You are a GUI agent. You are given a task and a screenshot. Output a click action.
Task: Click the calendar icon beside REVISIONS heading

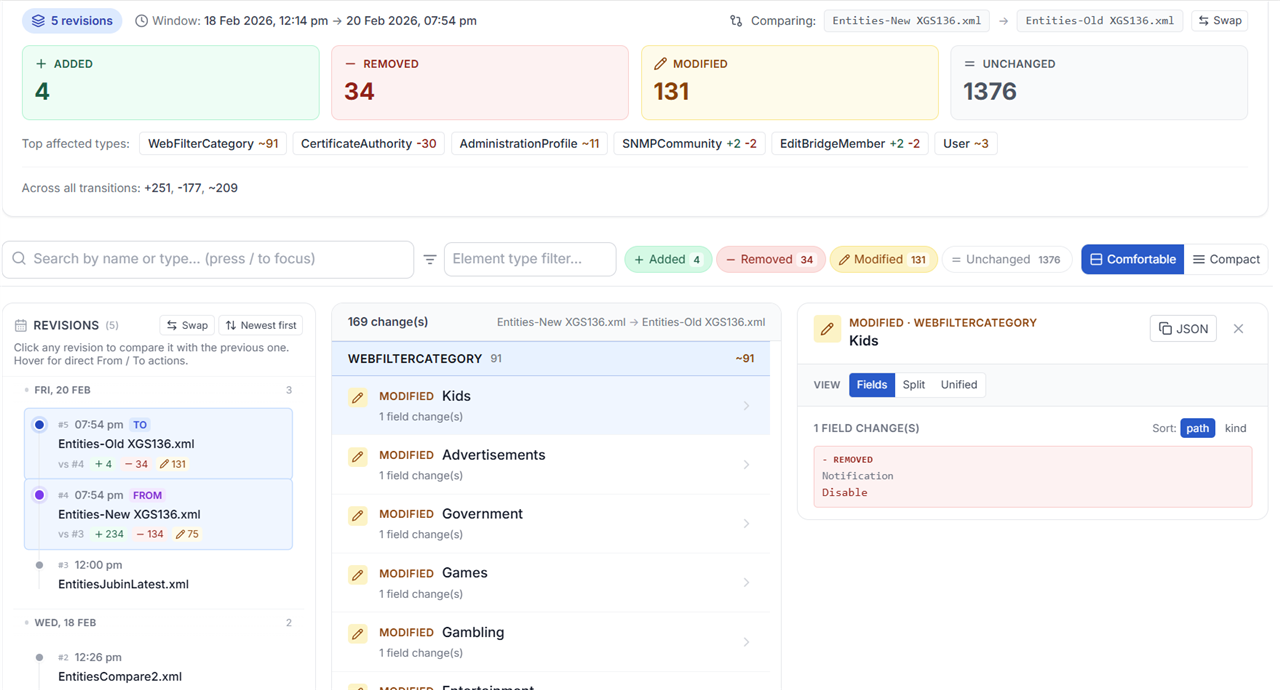[20, 326]
